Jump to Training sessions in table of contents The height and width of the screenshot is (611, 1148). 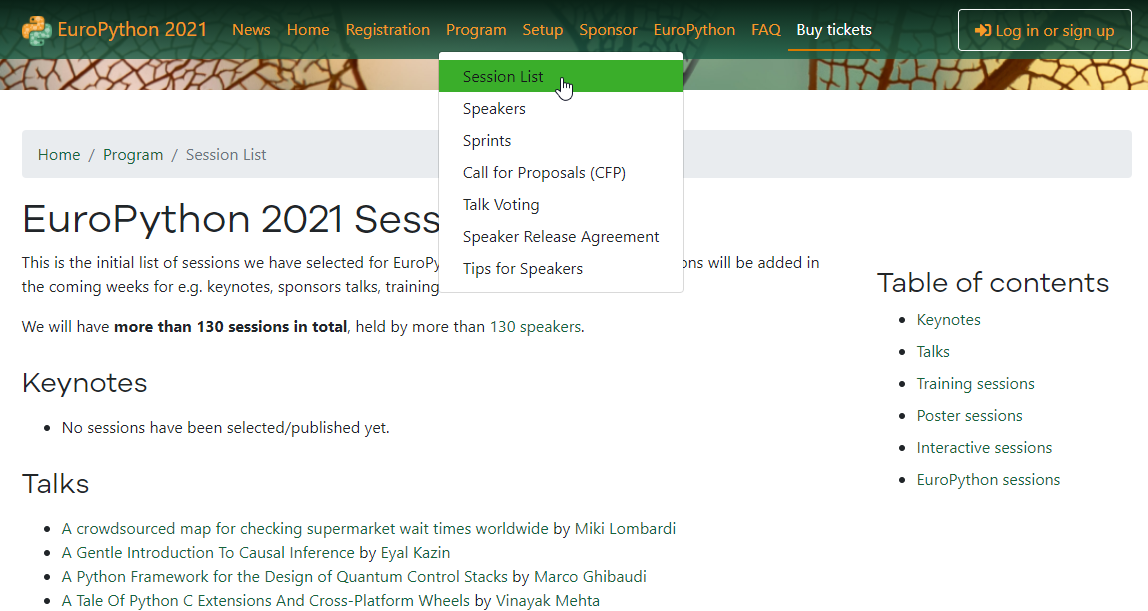pyautogui.click(x=975, y=384)
